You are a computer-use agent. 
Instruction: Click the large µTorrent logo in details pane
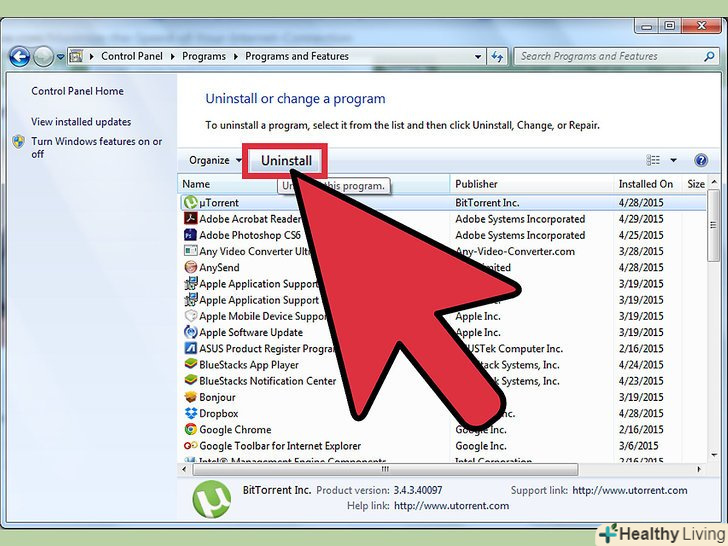tap(212, 499)
